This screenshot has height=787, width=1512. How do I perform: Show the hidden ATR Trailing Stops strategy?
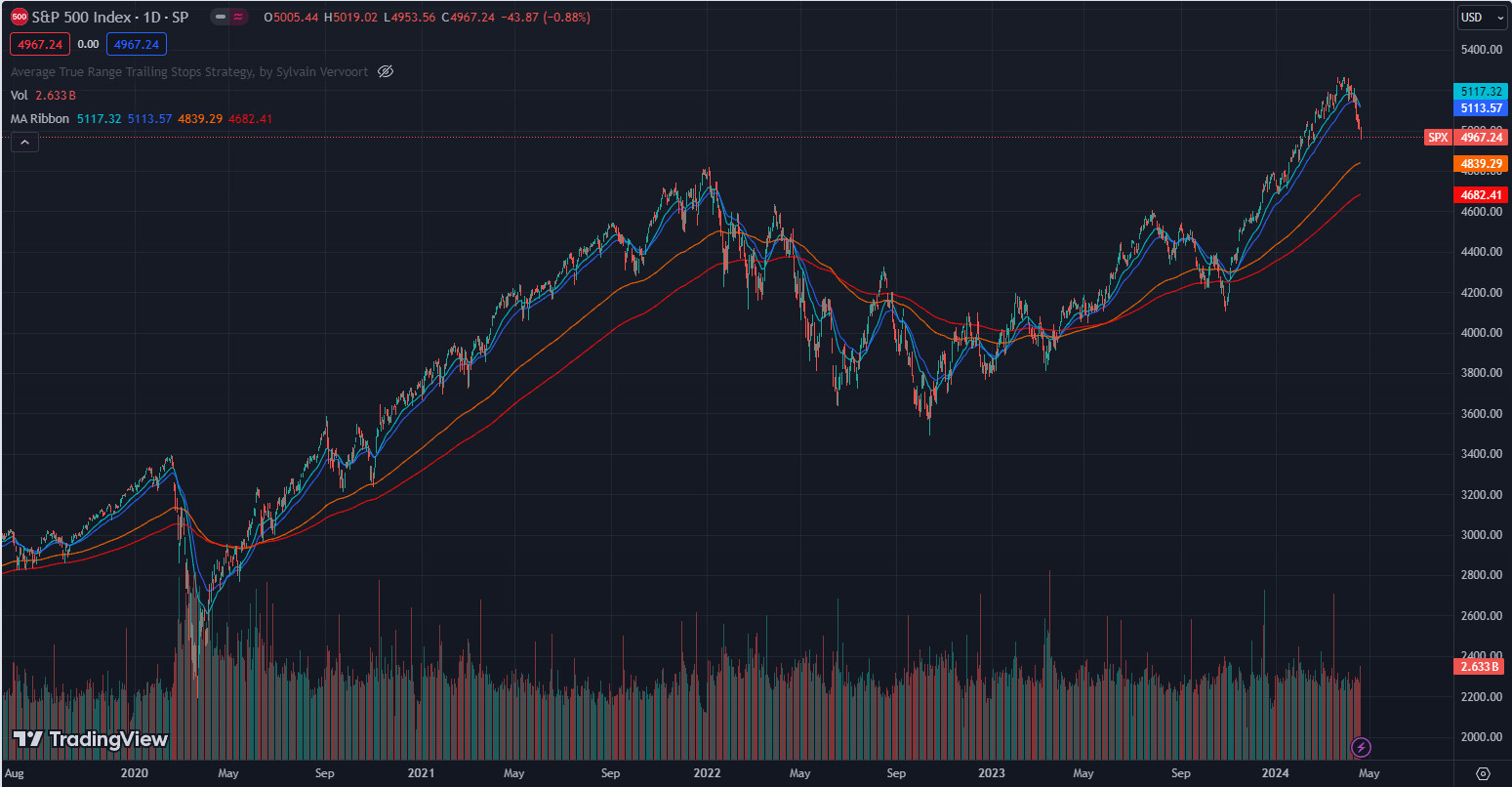click(386, 71)
